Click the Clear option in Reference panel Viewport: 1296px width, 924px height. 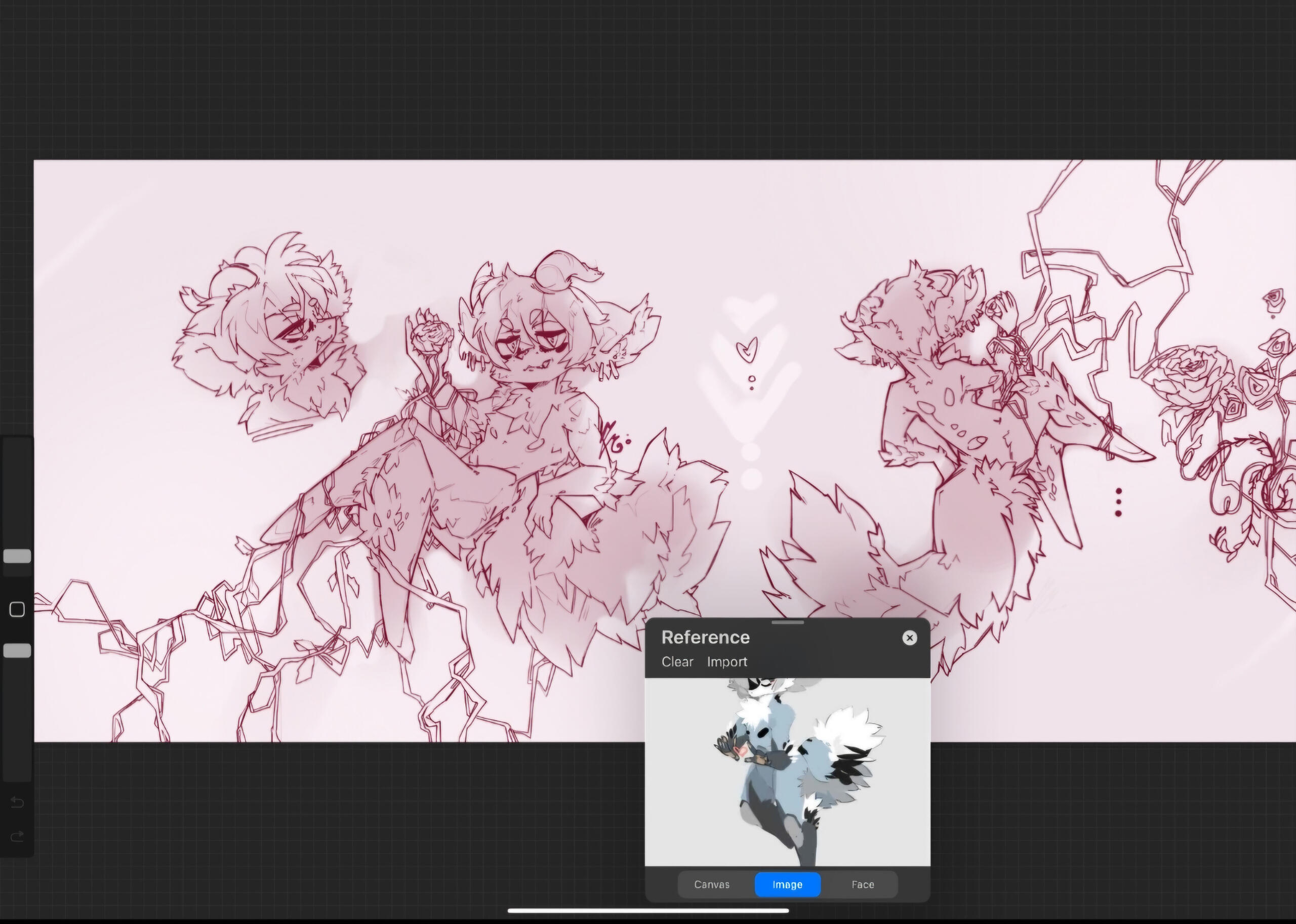coord(677,662)
